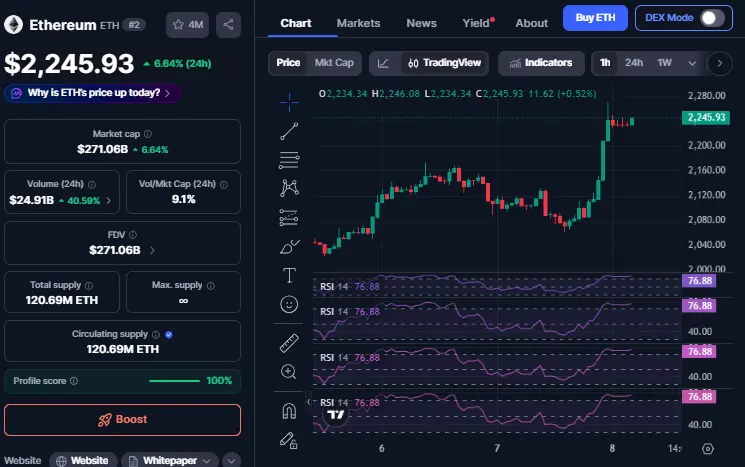Open chart settings gear icon
Image resolution: width=745 pixels, height=467 pixels.
708,448
